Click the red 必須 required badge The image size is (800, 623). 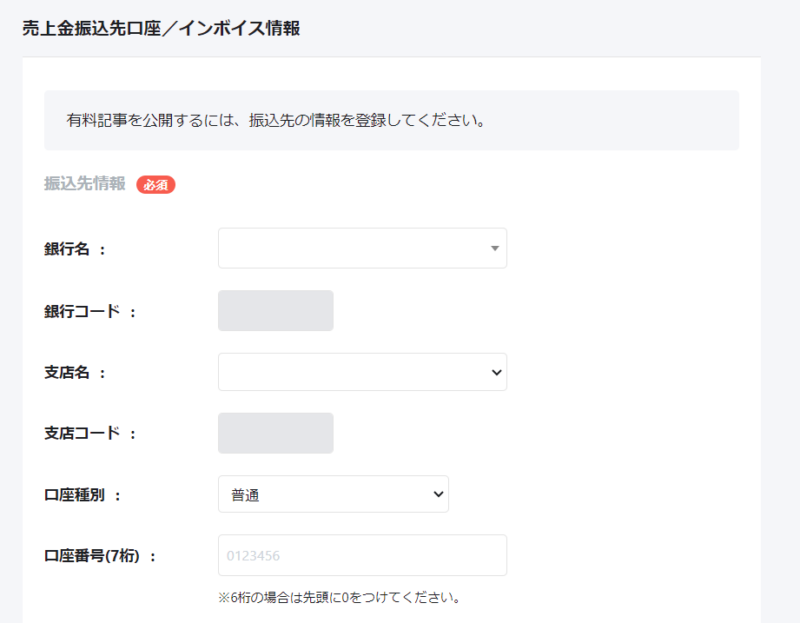click(x=156, y=184)
